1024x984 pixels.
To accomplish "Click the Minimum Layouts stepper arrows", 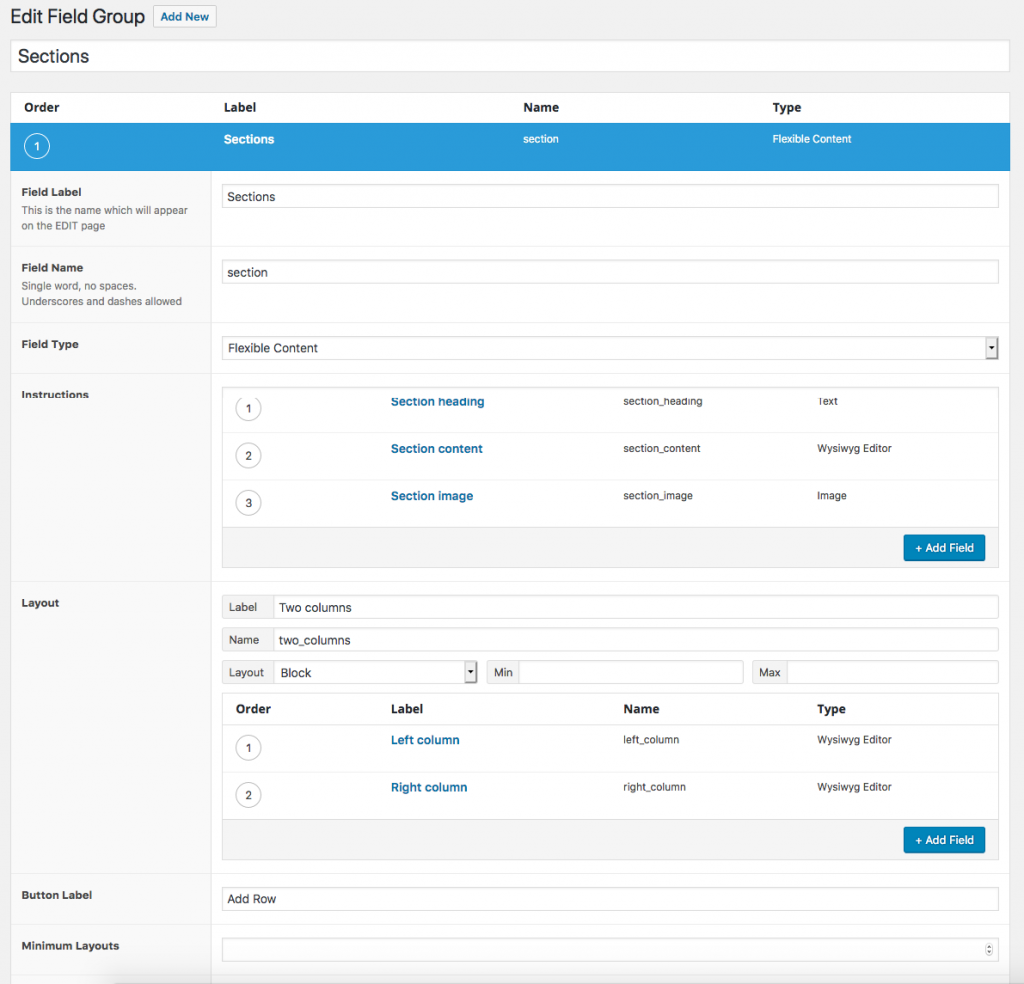I will pos(989,949).
